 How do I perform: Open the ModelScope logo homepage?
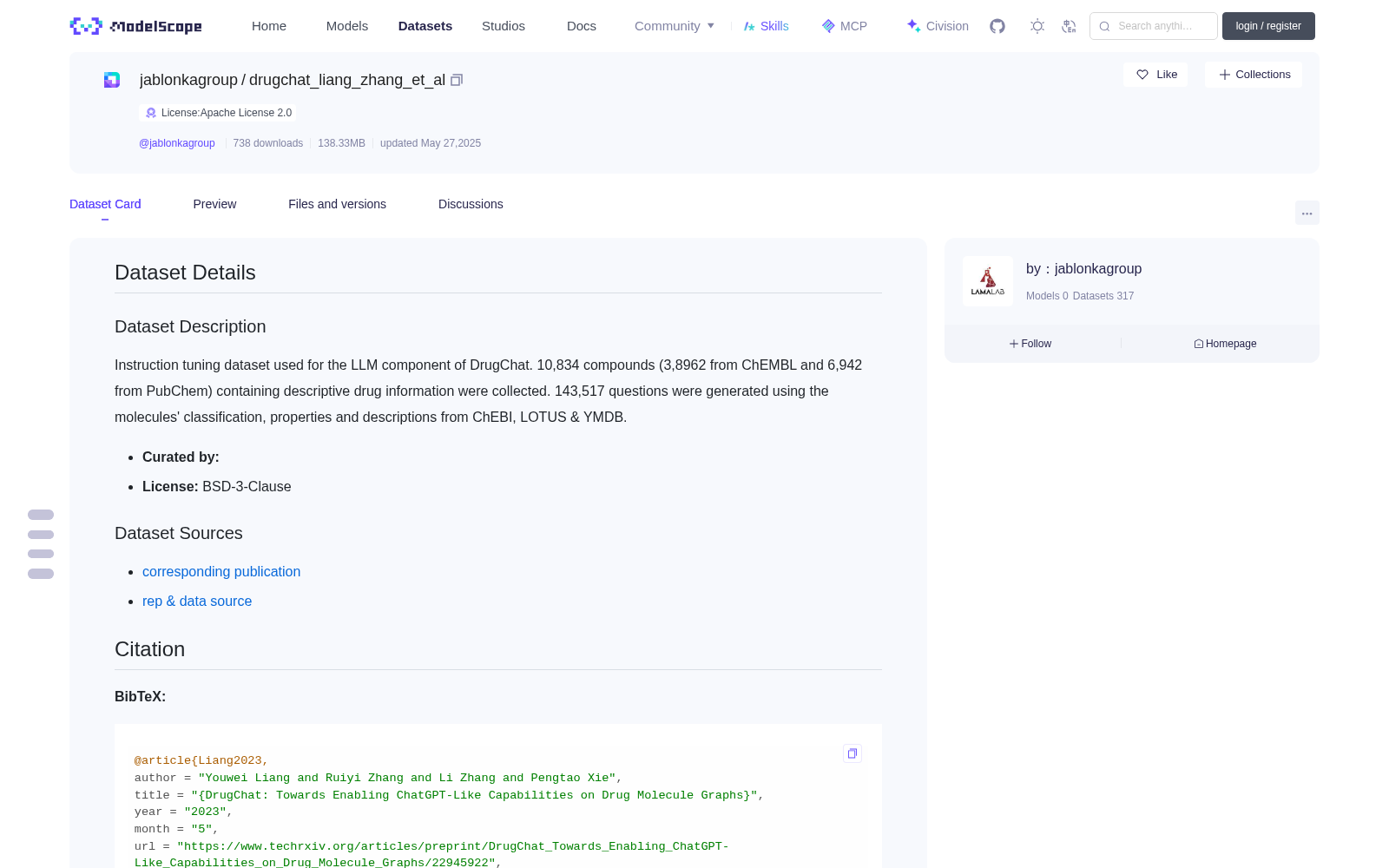coord(135,26)
